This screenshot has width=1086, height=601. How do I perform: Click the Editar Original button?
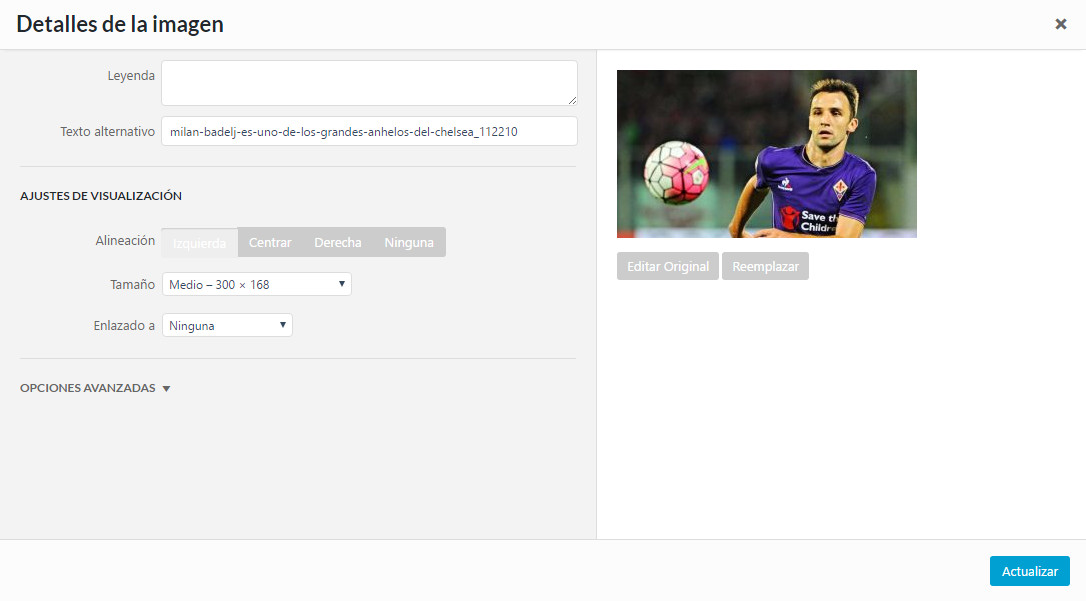[667, 266]
